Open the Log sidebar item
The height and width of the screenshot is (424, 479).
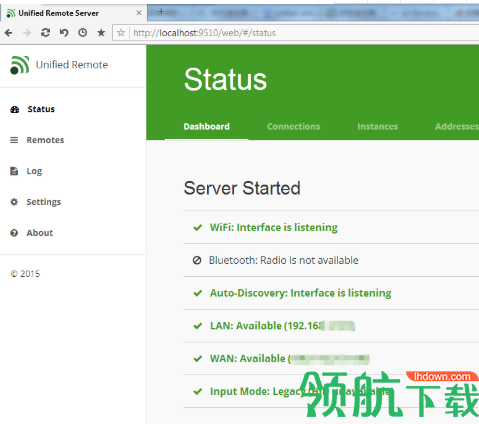34,171
